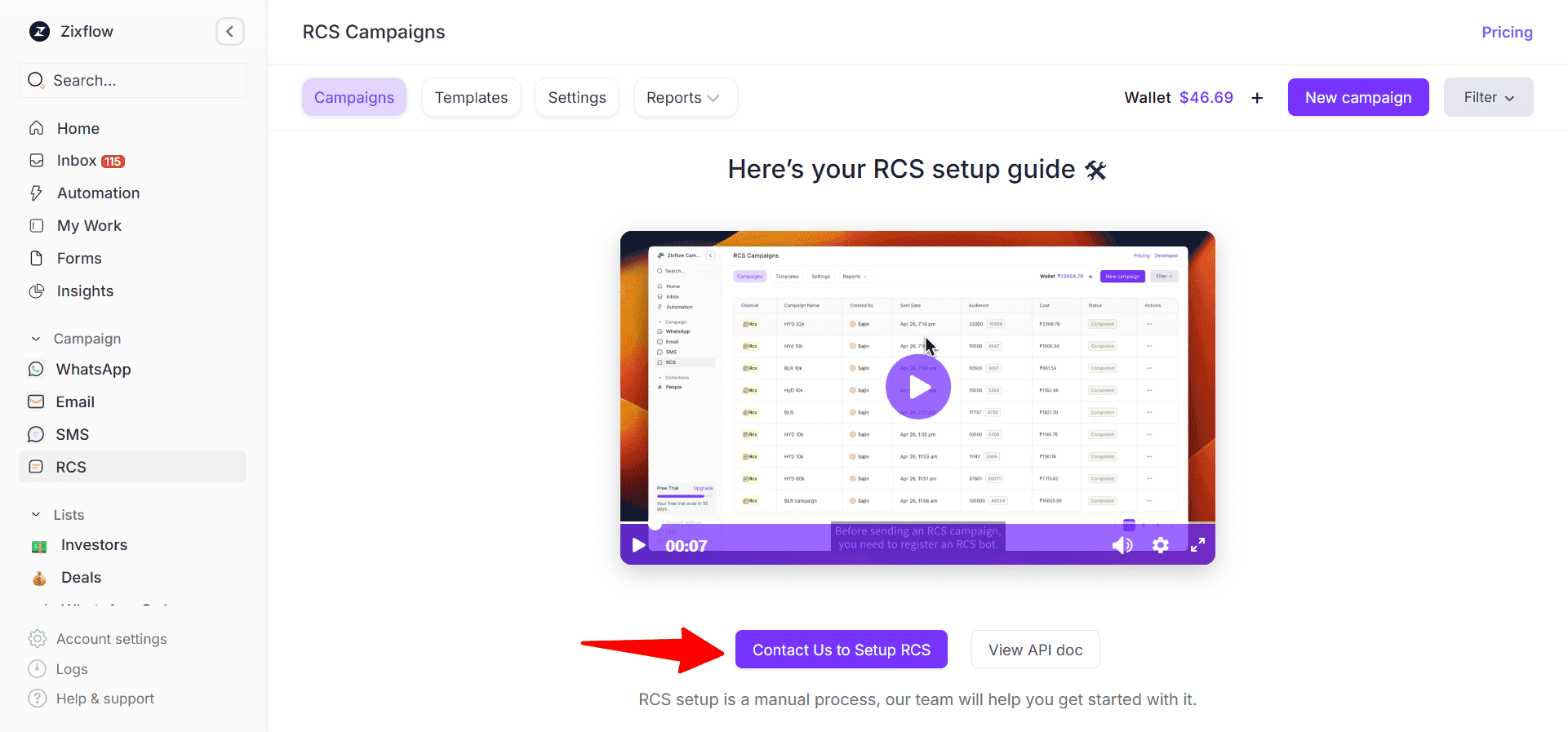The height and width of the screenshot is (732, 1568).
Task: Click the Help & support question icon
Action: [38, 699]
